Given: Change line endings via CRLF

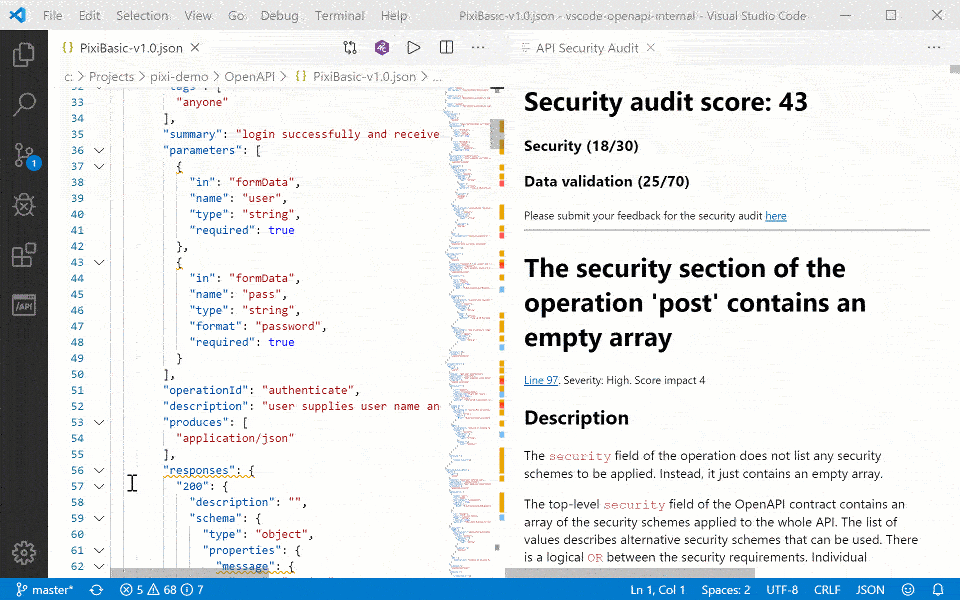Looking at the screenshot, I should coord(827,590).
